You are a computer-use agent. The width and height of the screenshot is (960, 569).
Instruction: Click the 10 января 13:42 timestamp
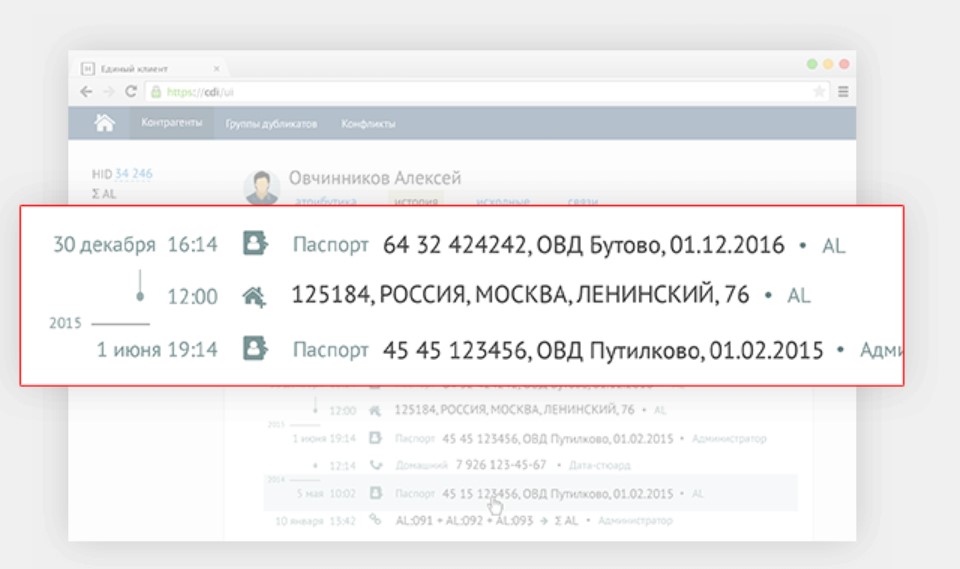pos(315,521)
